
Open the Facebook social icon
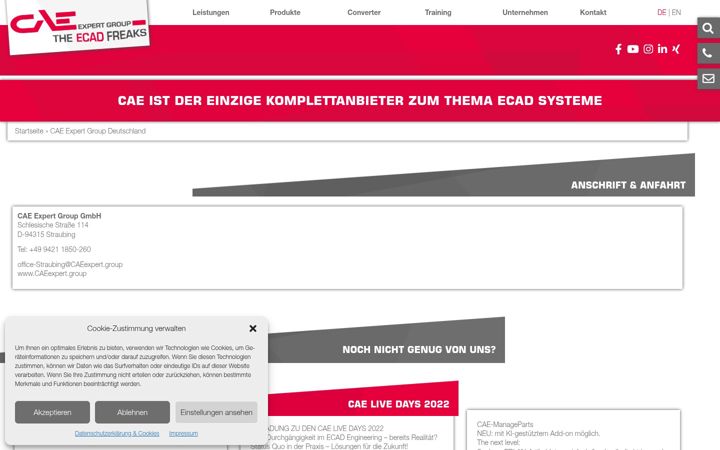[x=619, y=49]
